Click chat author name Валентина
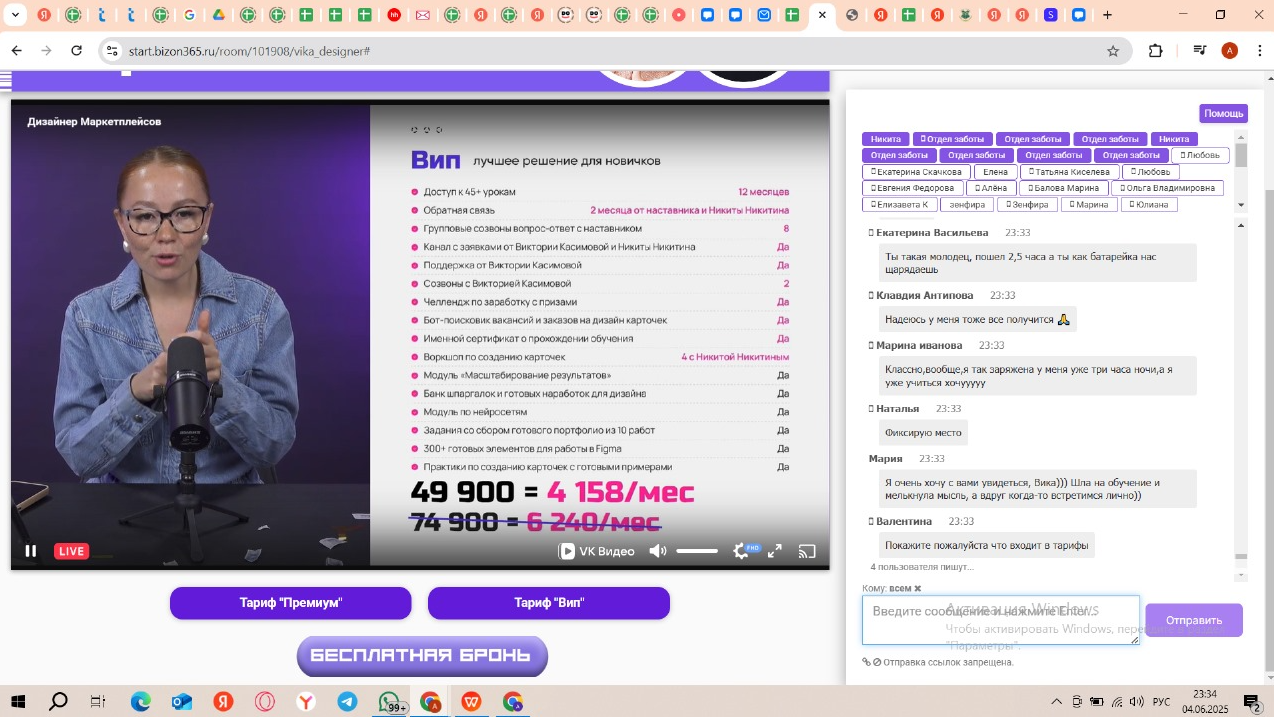Viewport: 1274px width, 717px height. [x=904, y=521]
